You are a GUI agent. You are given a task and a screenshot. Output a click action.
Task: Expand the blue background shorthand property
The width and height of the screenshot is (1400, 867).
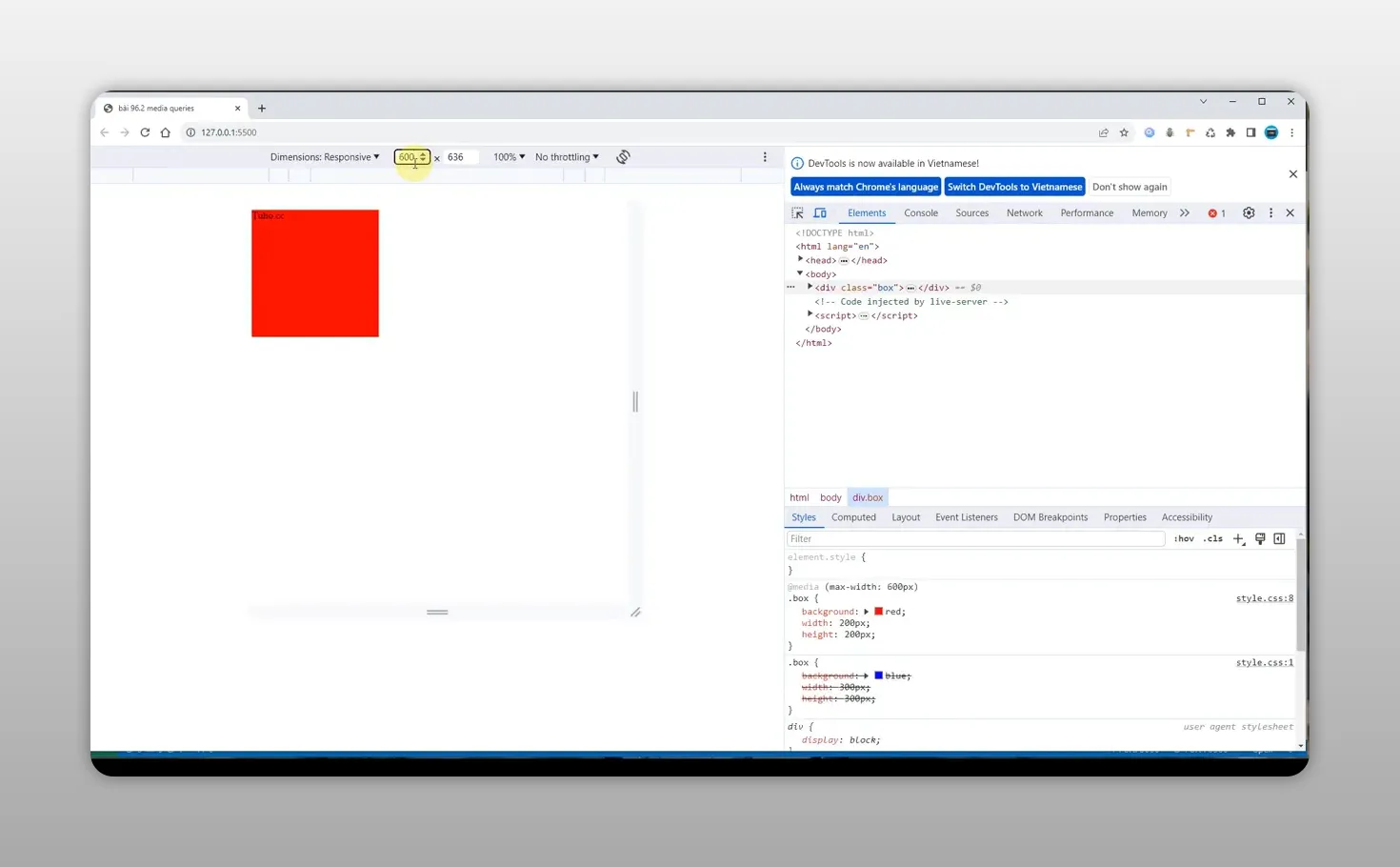[866, 675]
